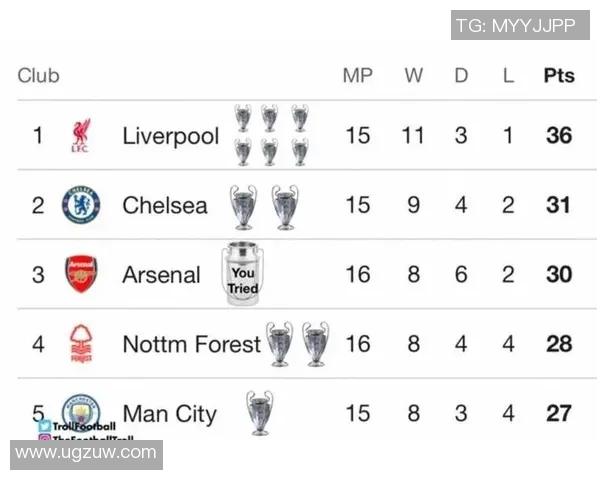Select the MP column header
This screenshot has width=600, height=480.
point(357,76)
